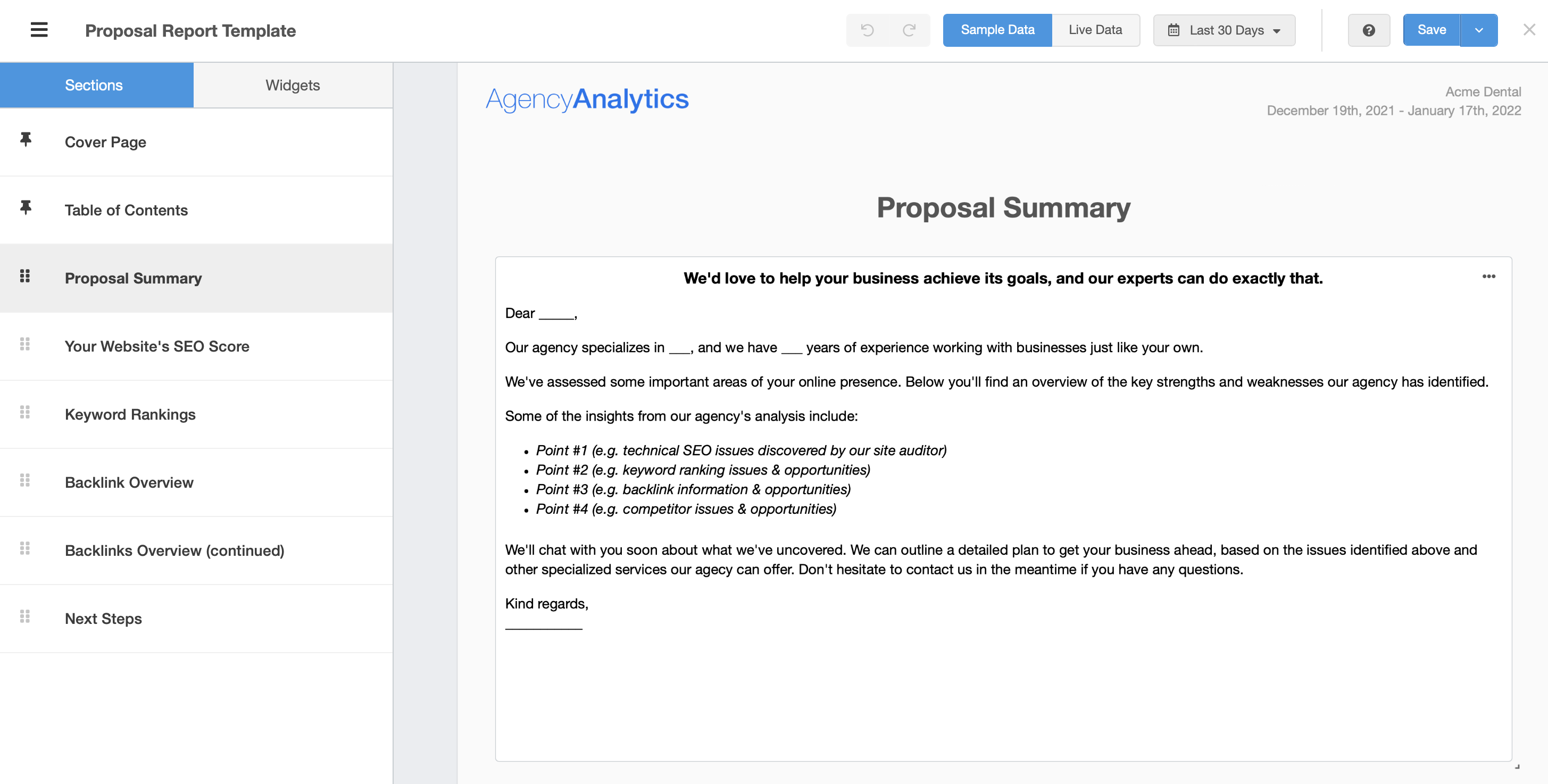Toggle to Sample Data mode
Screen dimensions: 1548x784
point(997,30)
